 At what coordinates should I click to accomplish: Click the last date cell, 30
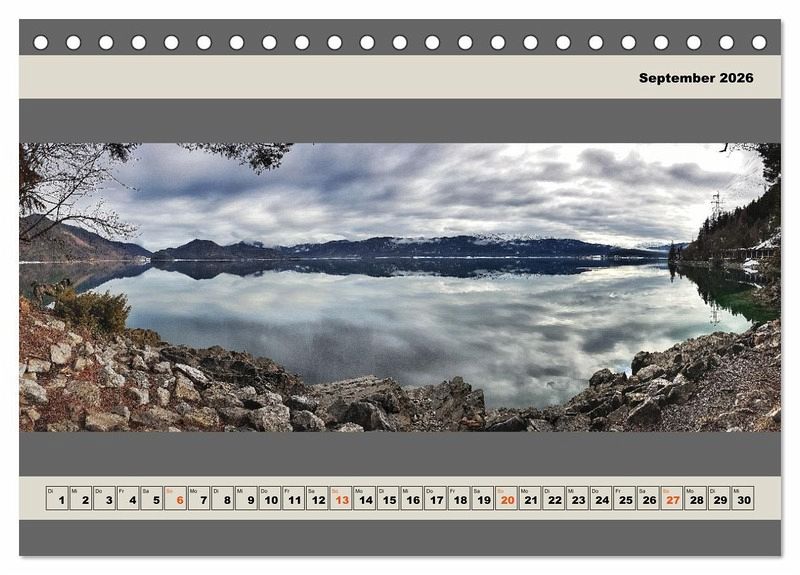coord(742,498)
